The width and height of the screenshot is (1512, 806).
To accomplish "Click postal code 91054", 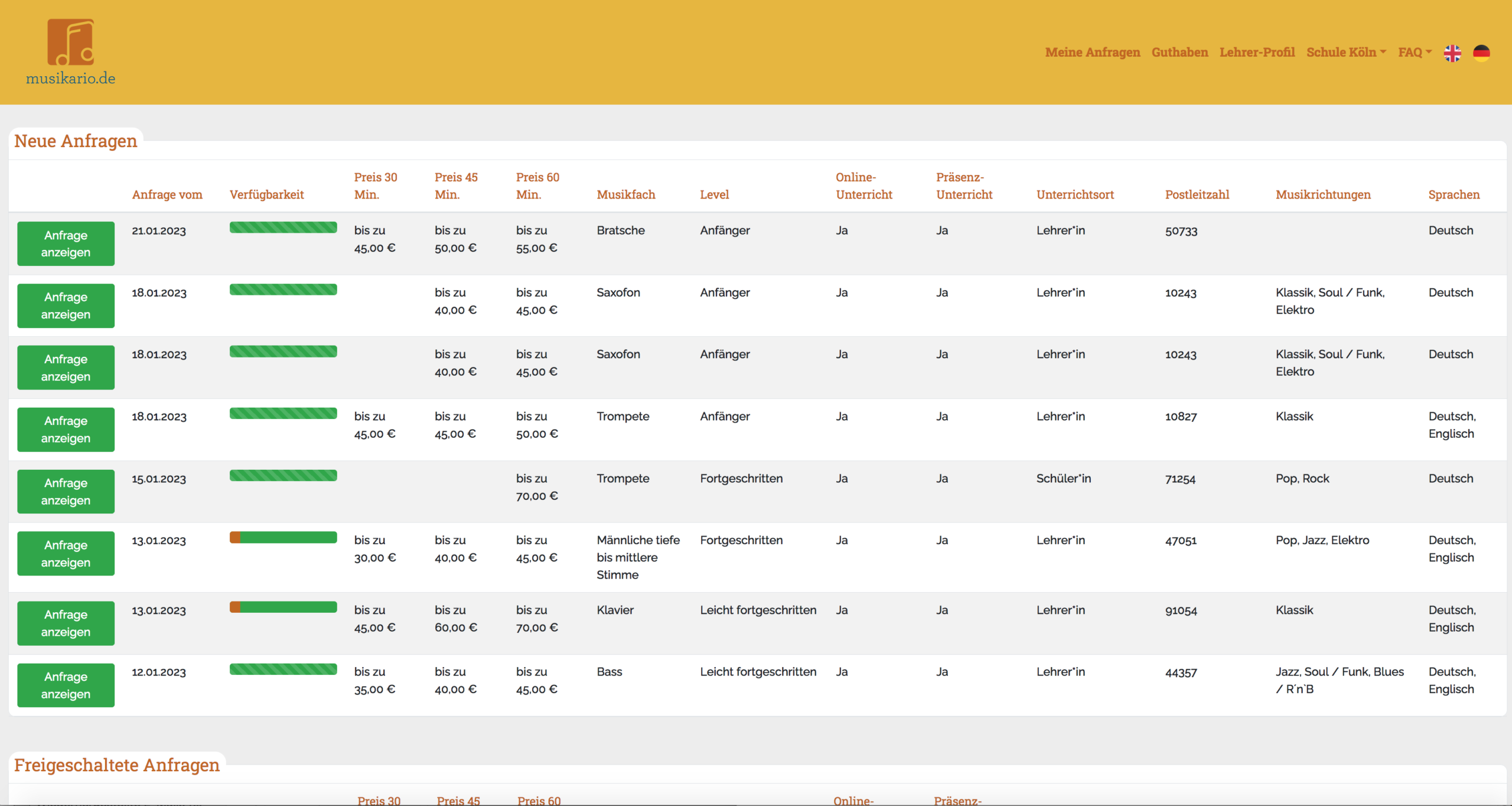I will click(1181, 610).
